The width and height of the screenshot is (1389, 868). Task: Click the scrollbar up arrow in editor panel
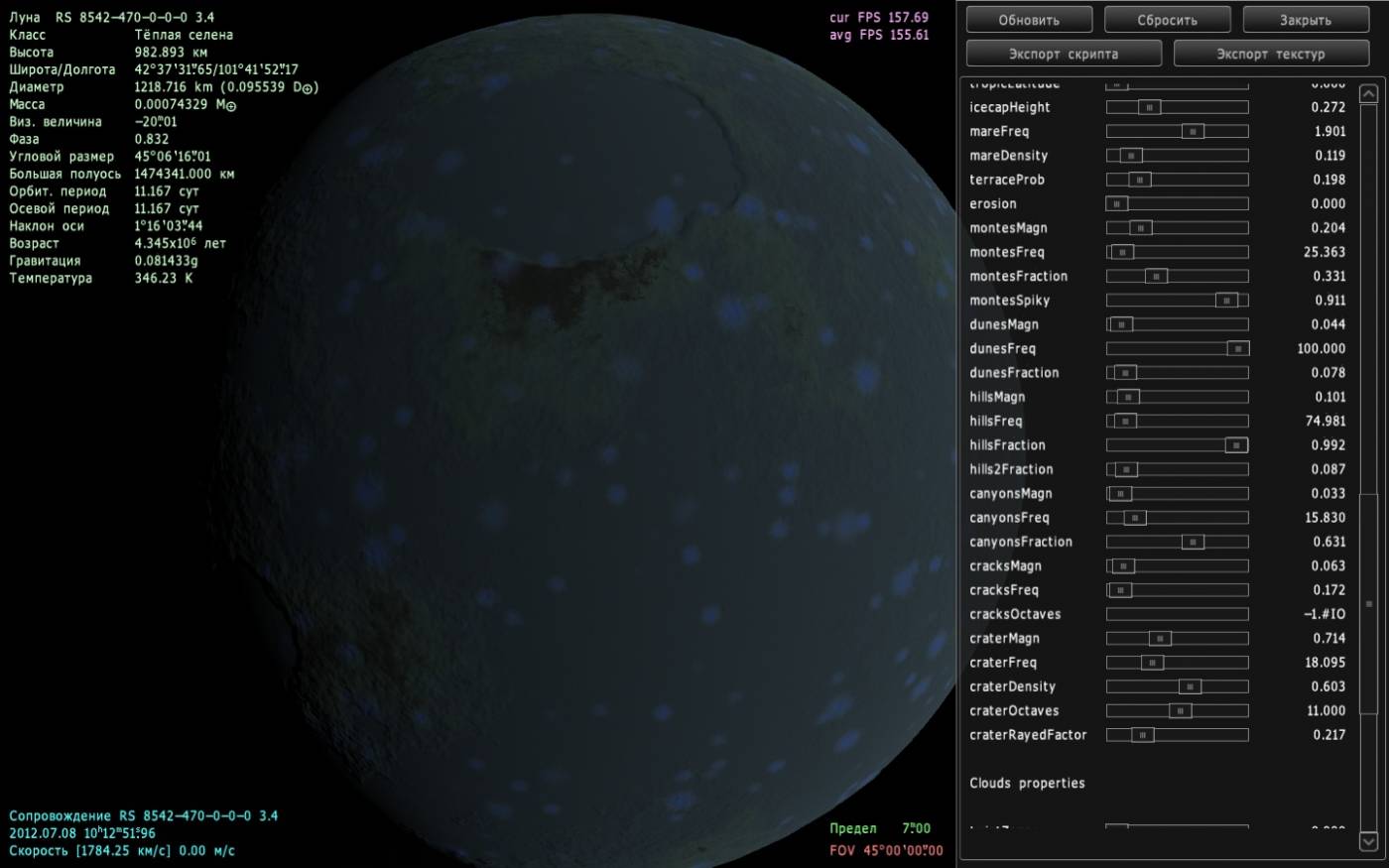tap(1368, 93)
